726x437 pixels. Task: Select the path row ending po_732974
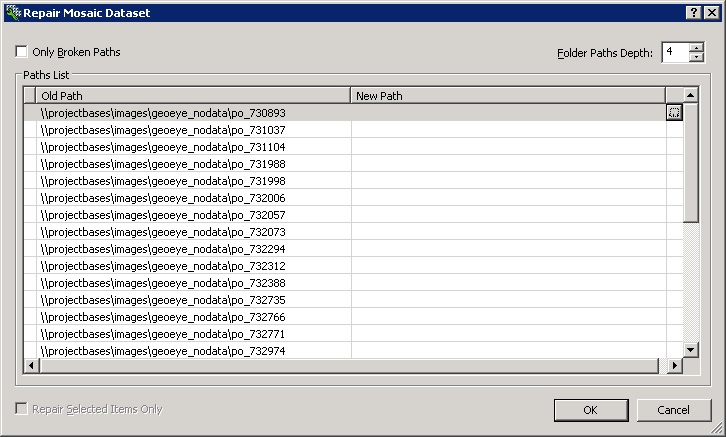point(163,351)
